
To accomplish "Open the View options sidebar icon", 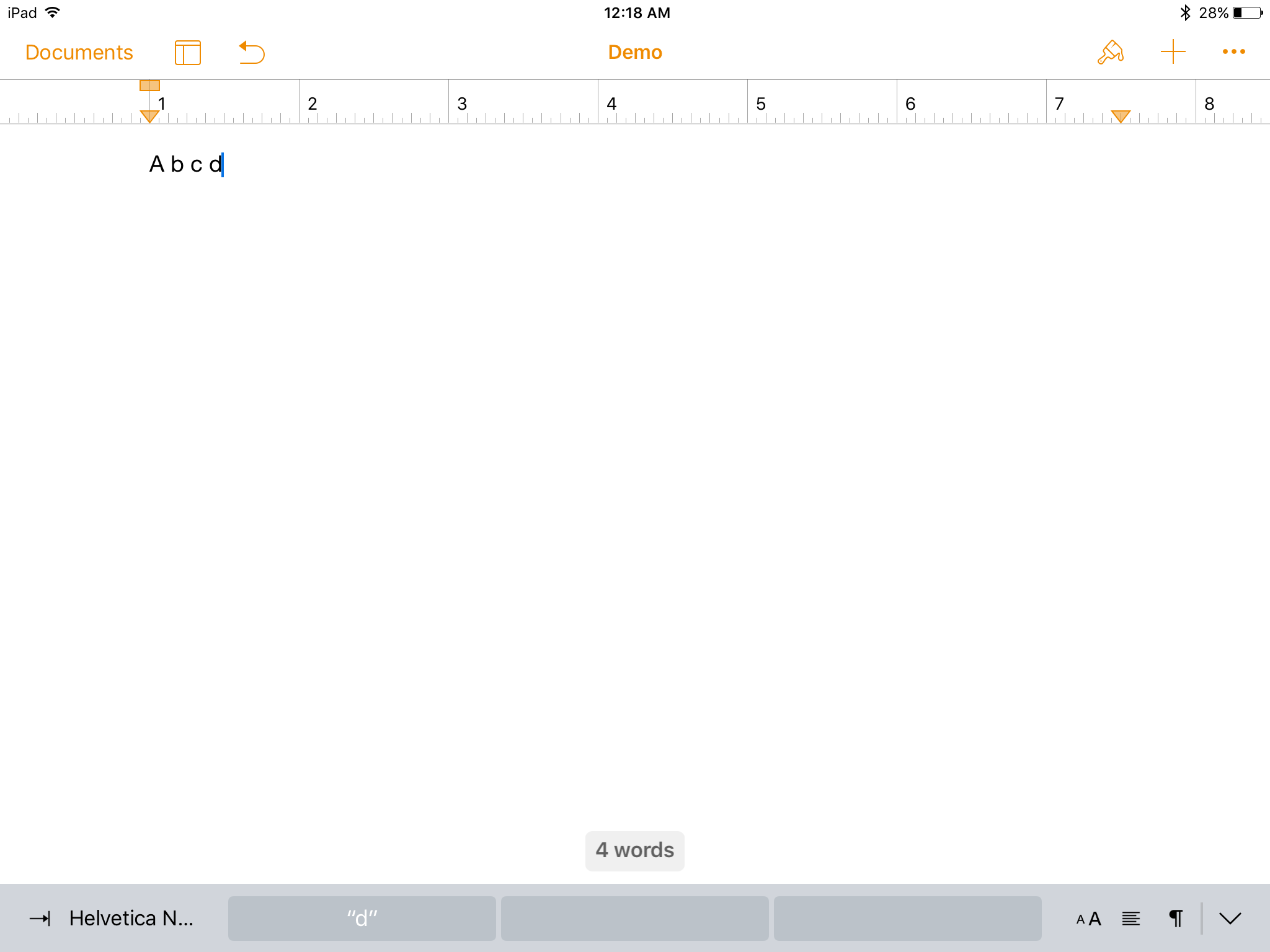I will click(x=187, y=53).
